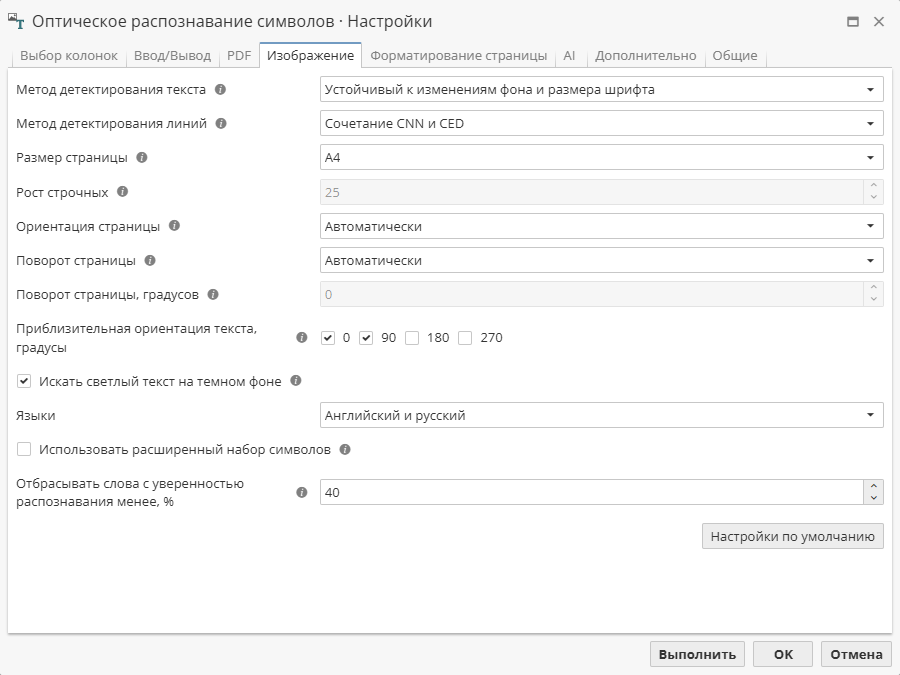The image size is (900, 675).
Task: Click the info icon next to Метод детектирования текста
Action: tap(221, 89)
